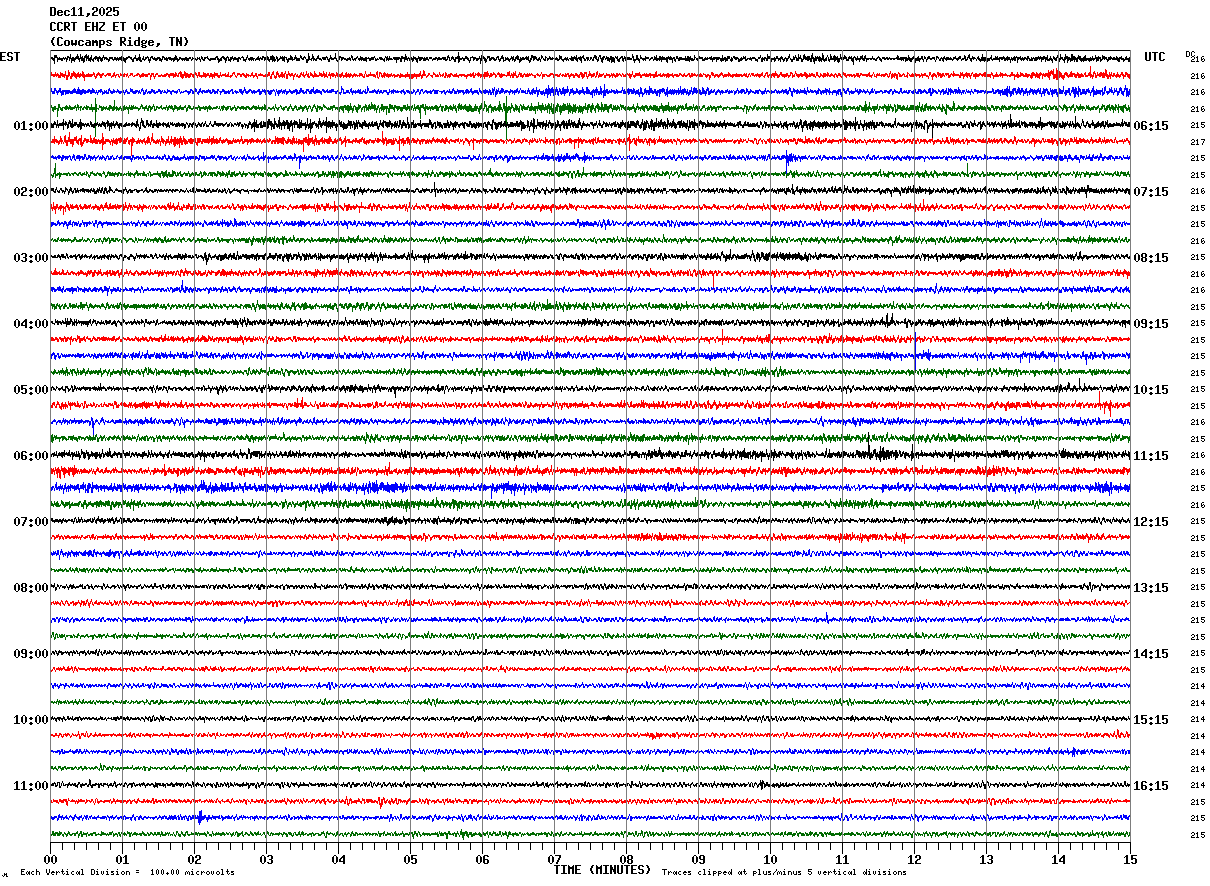
Task: Click minute 07 on the bottom axis
Action: click(554, 859)
